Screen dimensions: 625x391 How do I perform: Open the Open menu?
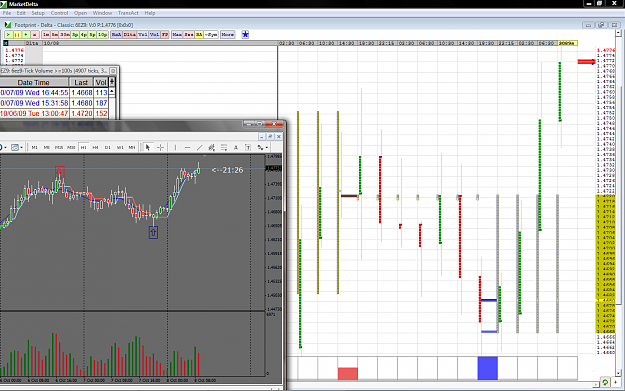pos(81,13)
